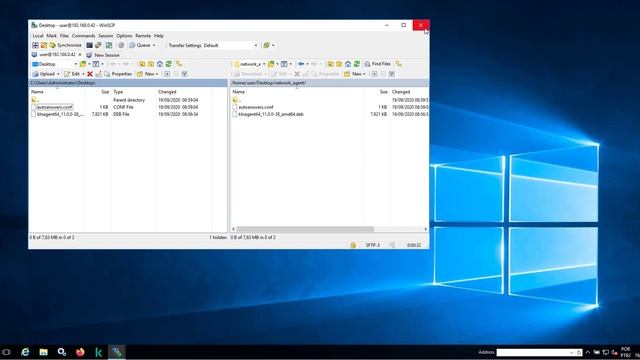Screen dimensions: 640x360
Task: Close the user@192.168.0.42 session tab
Action: [80, 55]
